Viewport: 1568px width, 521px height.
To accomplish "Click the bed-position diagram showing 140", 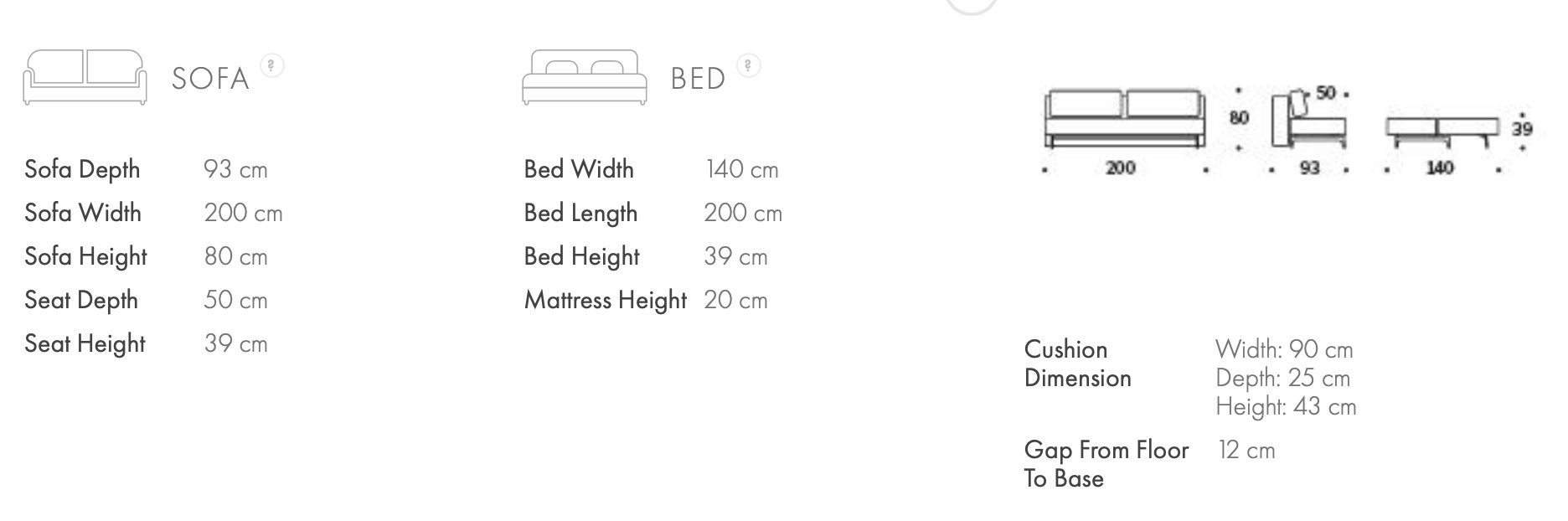I will point(1441,132).
